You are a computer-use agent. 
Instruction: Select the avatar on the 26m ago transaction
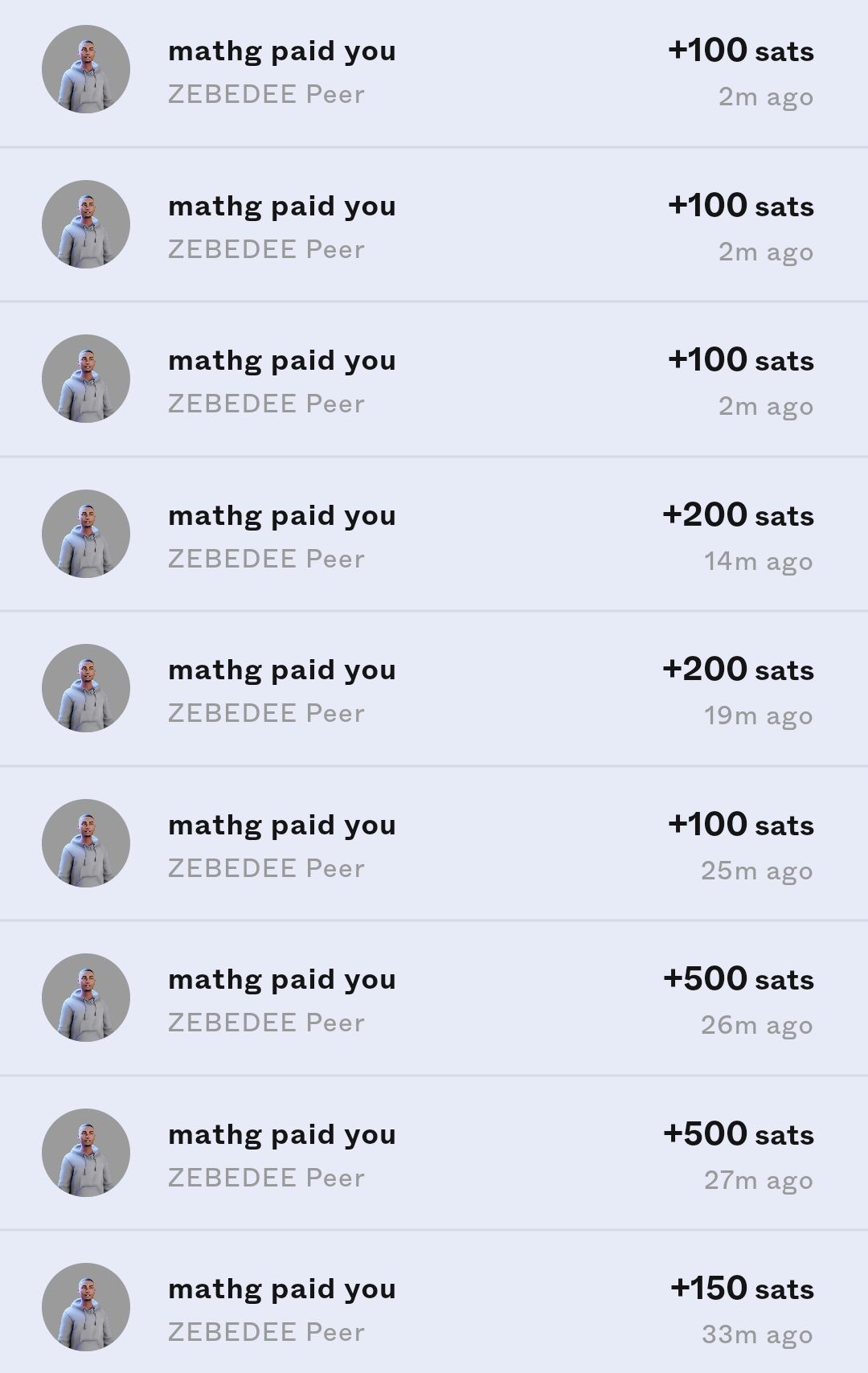86,998
